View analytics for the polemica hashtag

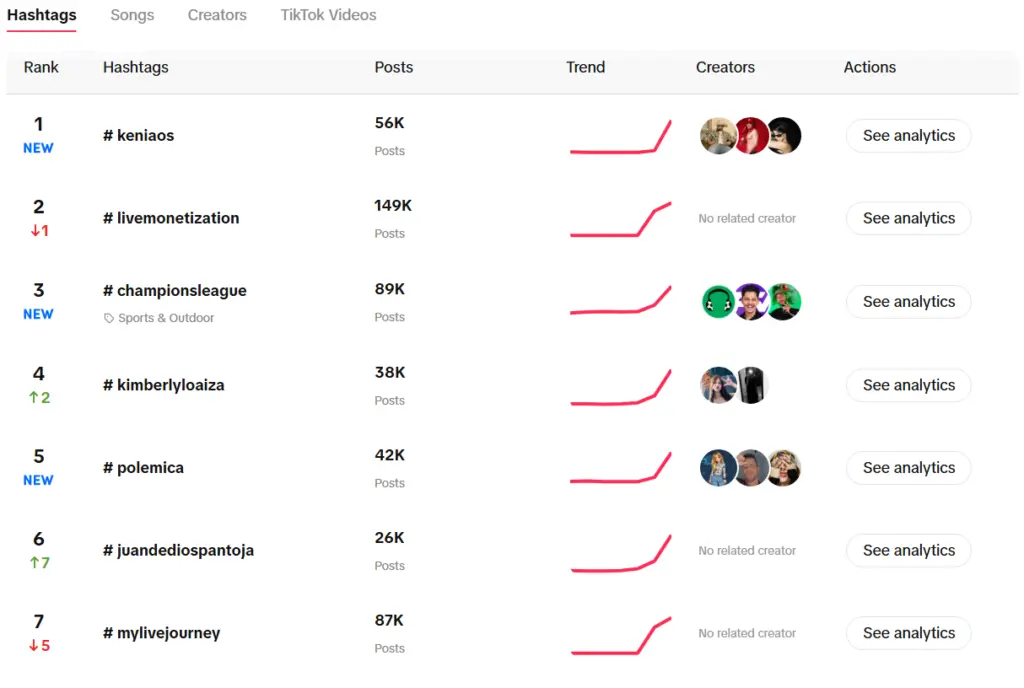(907, 467)
